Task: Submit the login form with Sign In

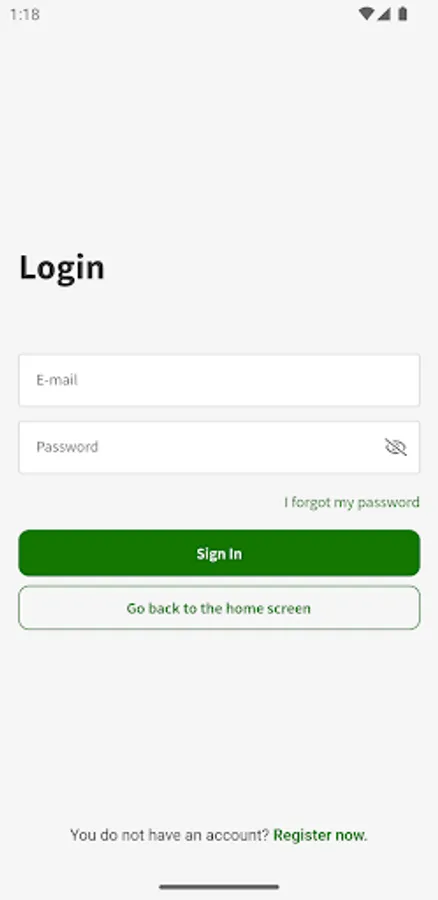Action: [x=219, y=553]
